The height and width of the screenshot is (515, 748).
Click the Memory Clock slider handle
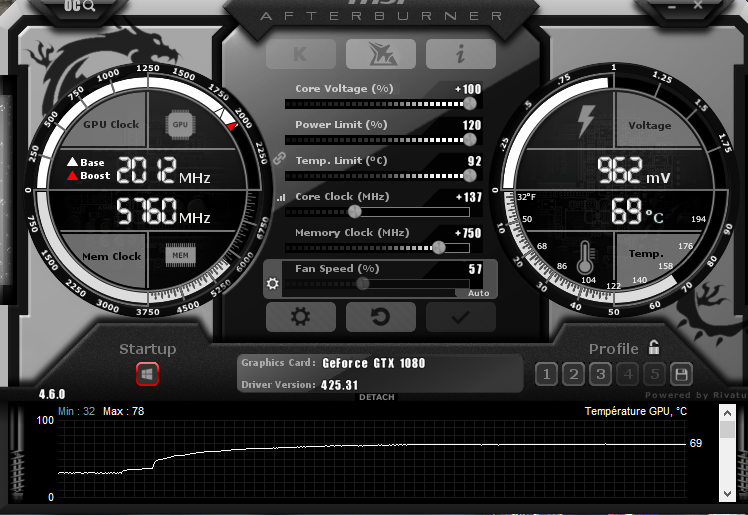[438, 247]
